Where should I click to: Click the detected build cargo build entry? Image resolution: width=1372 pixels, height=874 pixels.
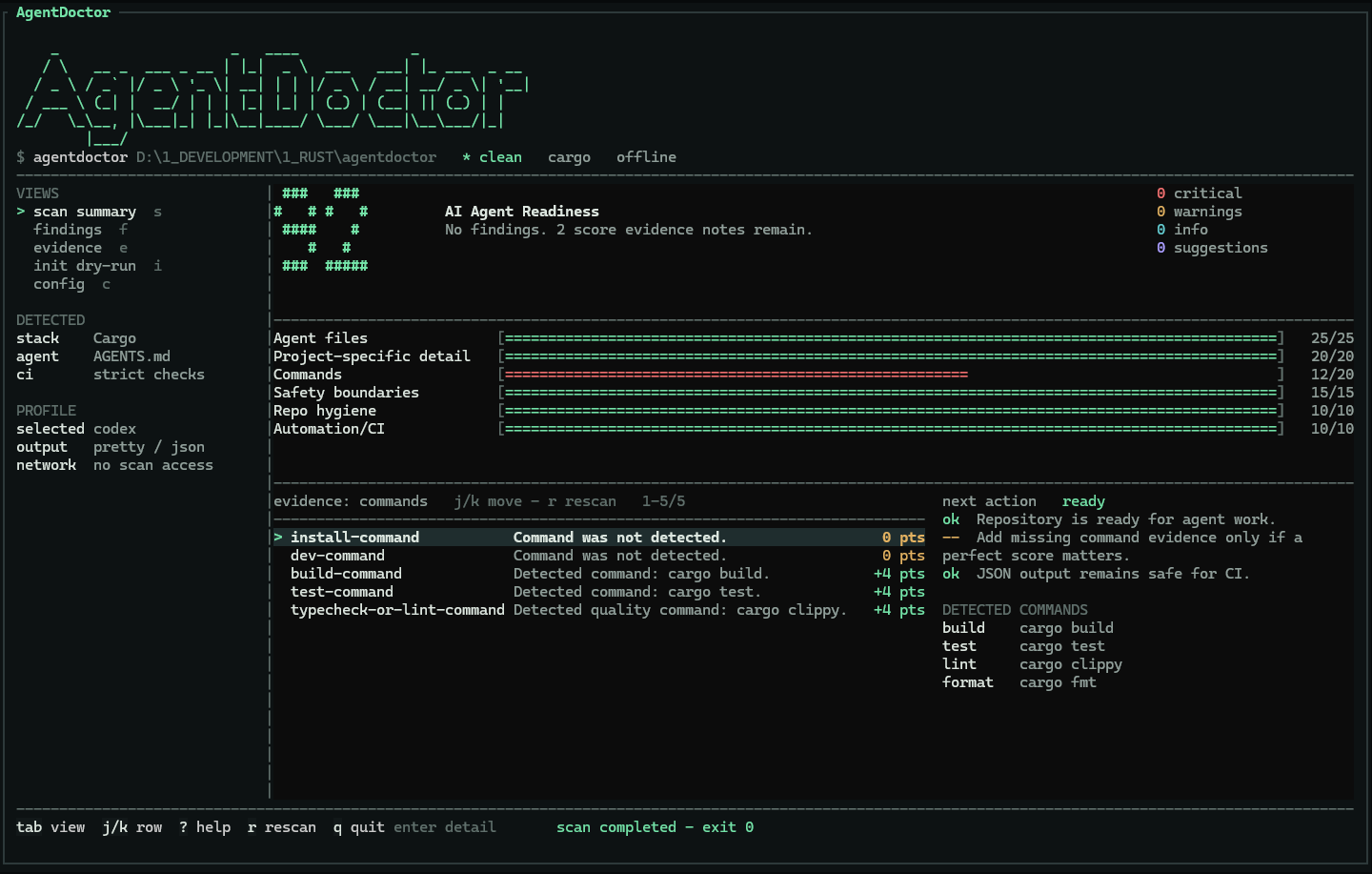tap(1028, 628)
